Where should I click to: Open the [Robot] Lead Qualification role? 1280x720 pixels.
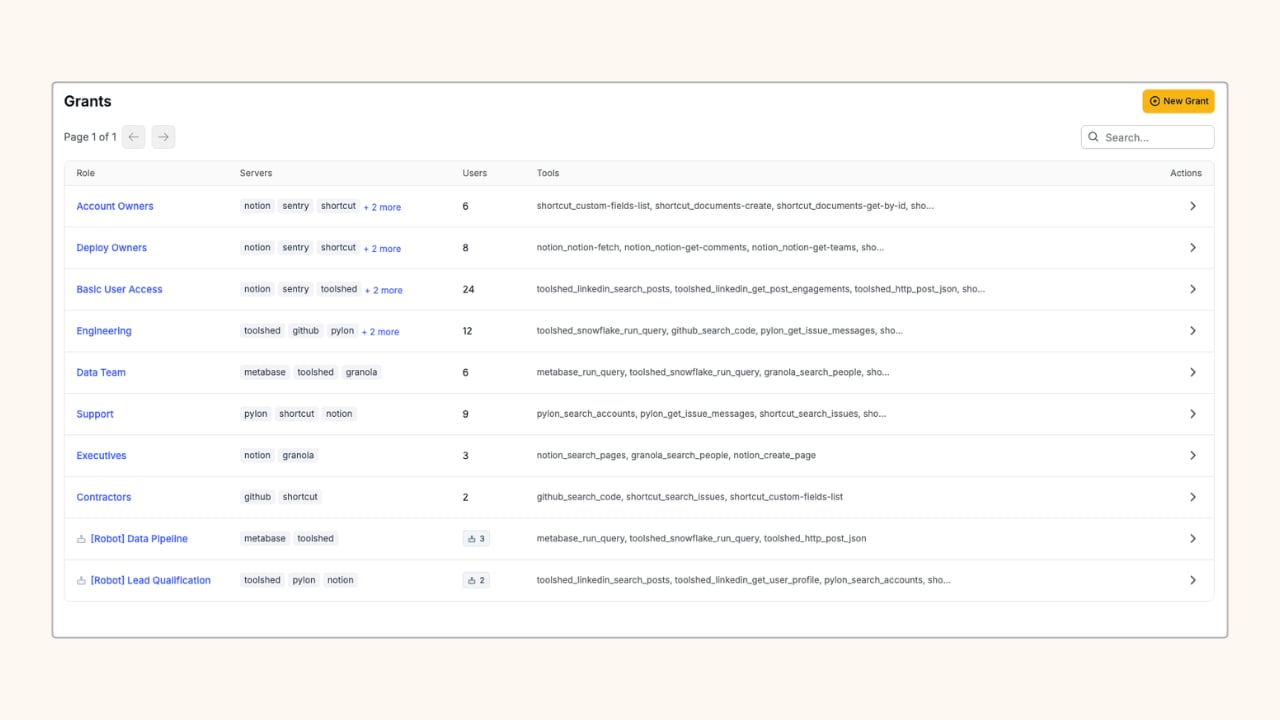coord(150,580)
